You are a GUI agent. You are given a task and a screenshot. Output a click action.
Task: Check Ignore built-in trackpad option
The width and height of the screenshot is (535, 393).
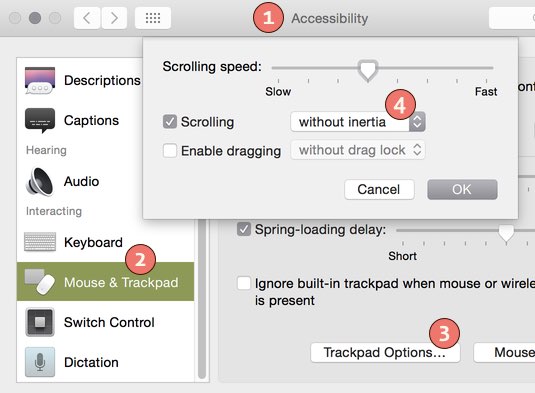[x=244, y=283]
